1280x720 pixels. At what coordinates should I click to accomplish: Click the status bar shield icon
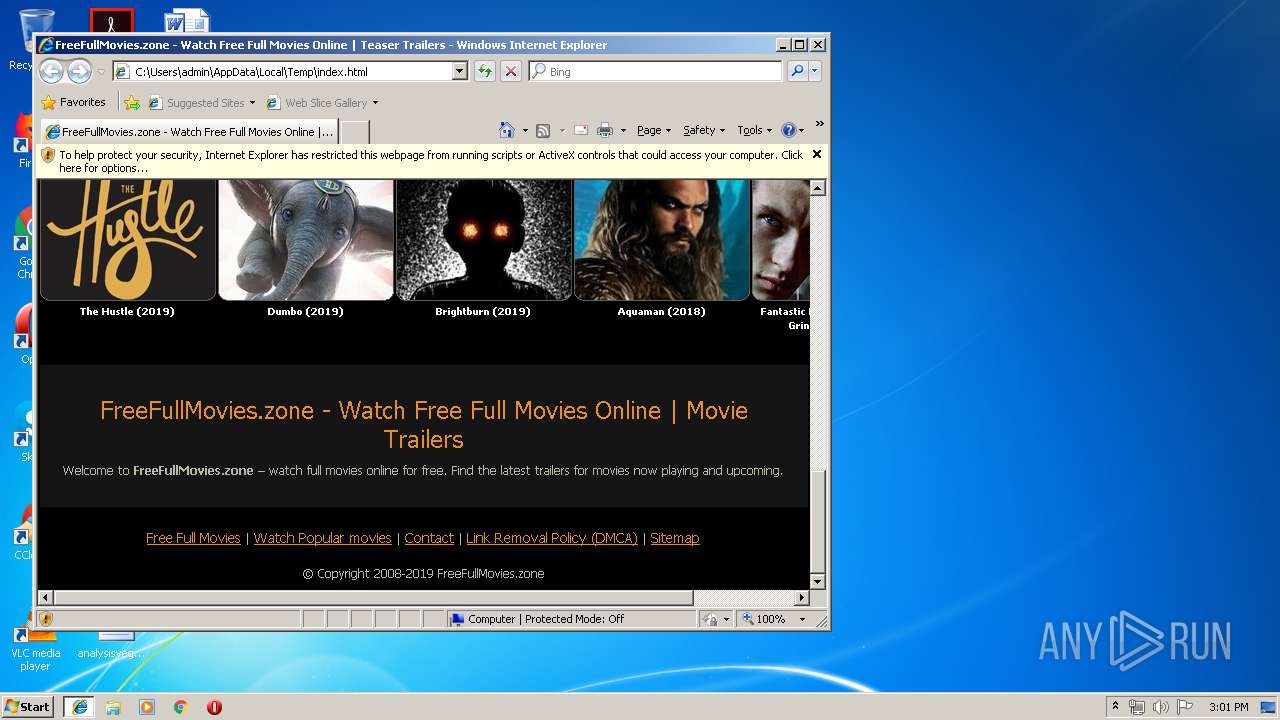pyautogui.click(x=46, y=619)
